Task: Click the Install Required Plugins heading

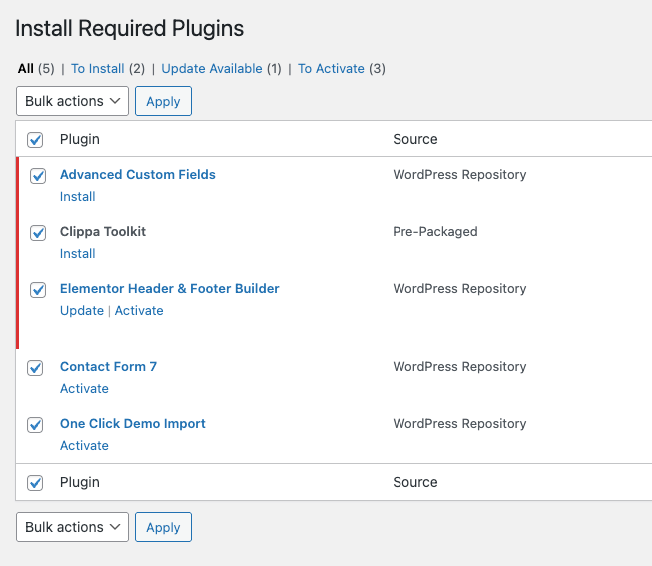Action: 130,29
